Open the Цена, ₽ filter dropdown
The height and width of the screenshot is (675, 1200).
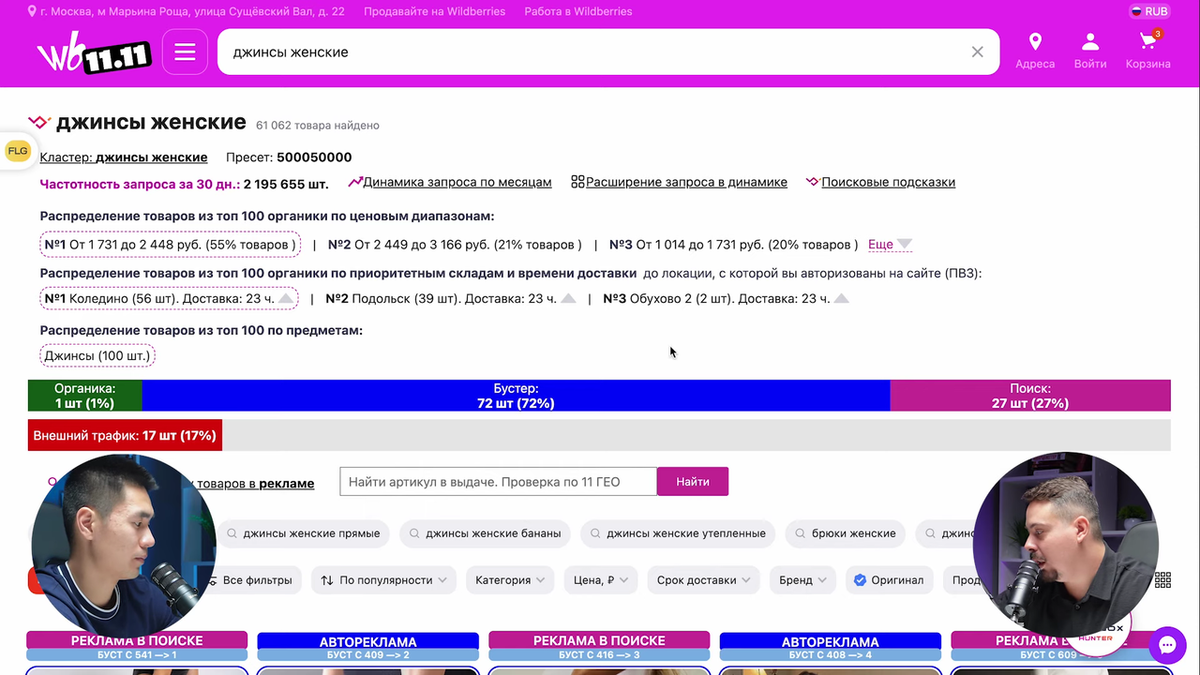point(600,580)
